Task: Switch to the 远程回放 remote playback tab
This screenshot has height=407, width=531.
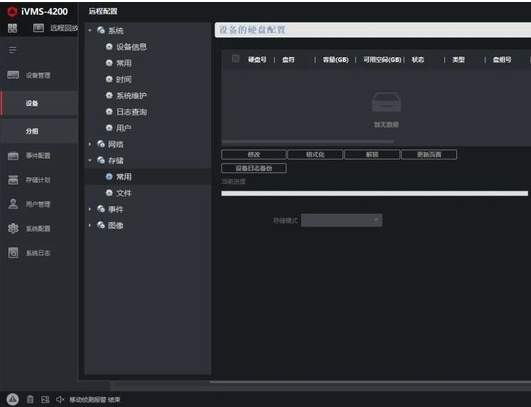Action: point(56,28)
